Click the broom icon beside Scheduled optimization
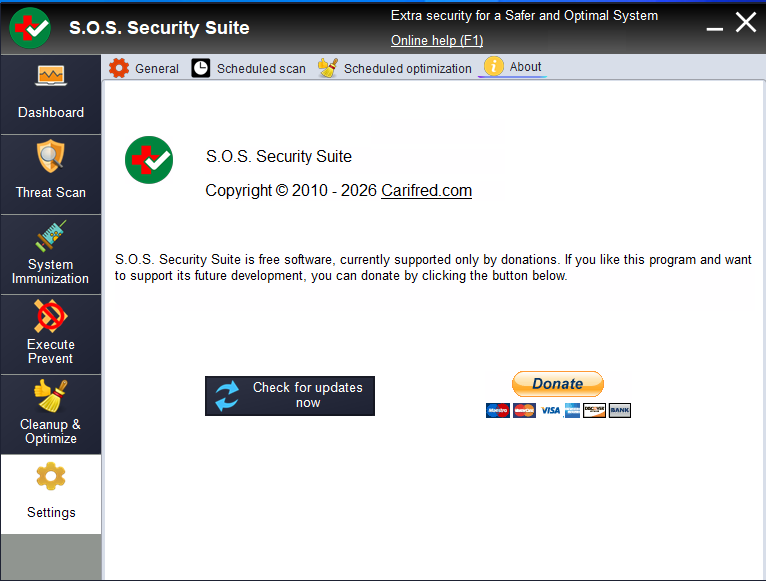Screen dimensions: 766x581 [x=328, y=68]
